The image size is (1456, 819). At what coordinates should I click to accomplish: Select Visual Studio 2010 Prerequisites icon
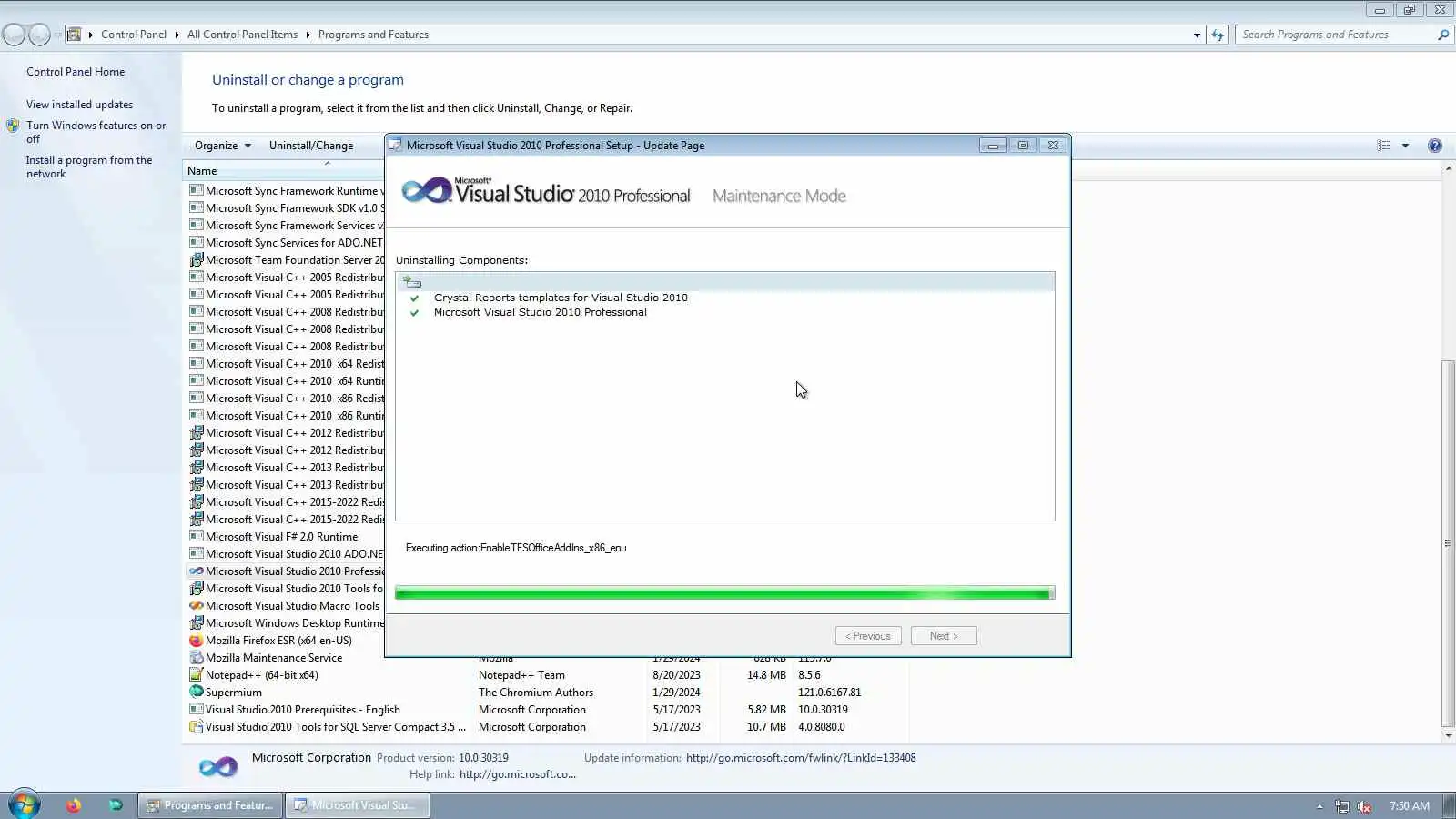tap(196, 709)
